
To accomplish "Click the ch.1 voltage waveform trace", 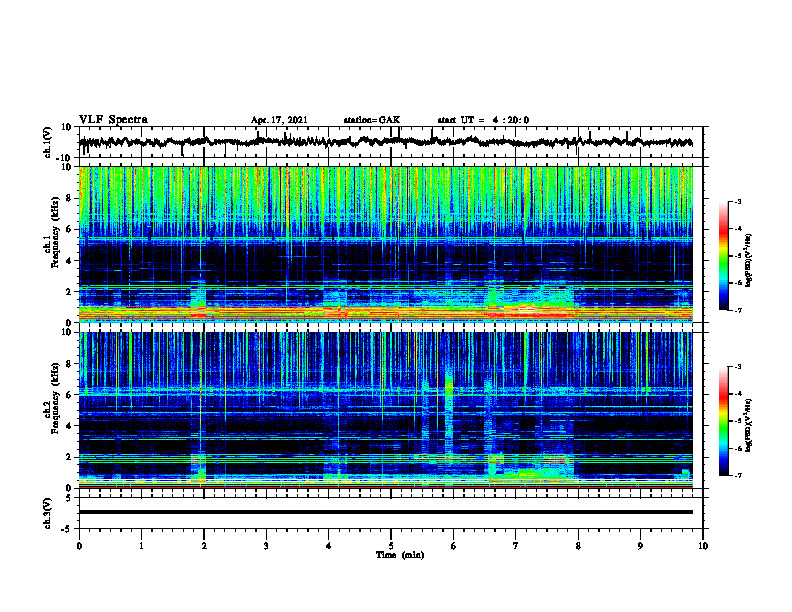I will point(385,142).
